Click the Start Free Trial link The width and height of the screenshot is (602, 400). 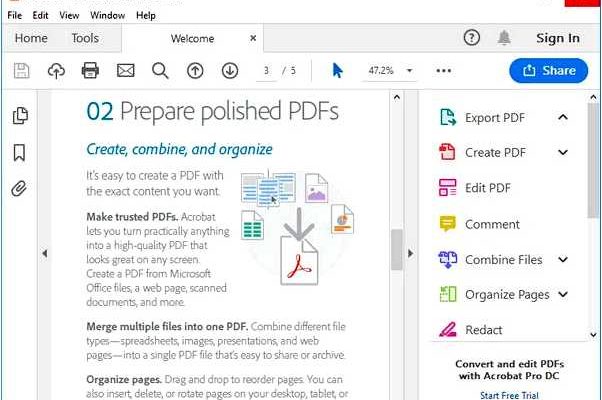(509, 395)
